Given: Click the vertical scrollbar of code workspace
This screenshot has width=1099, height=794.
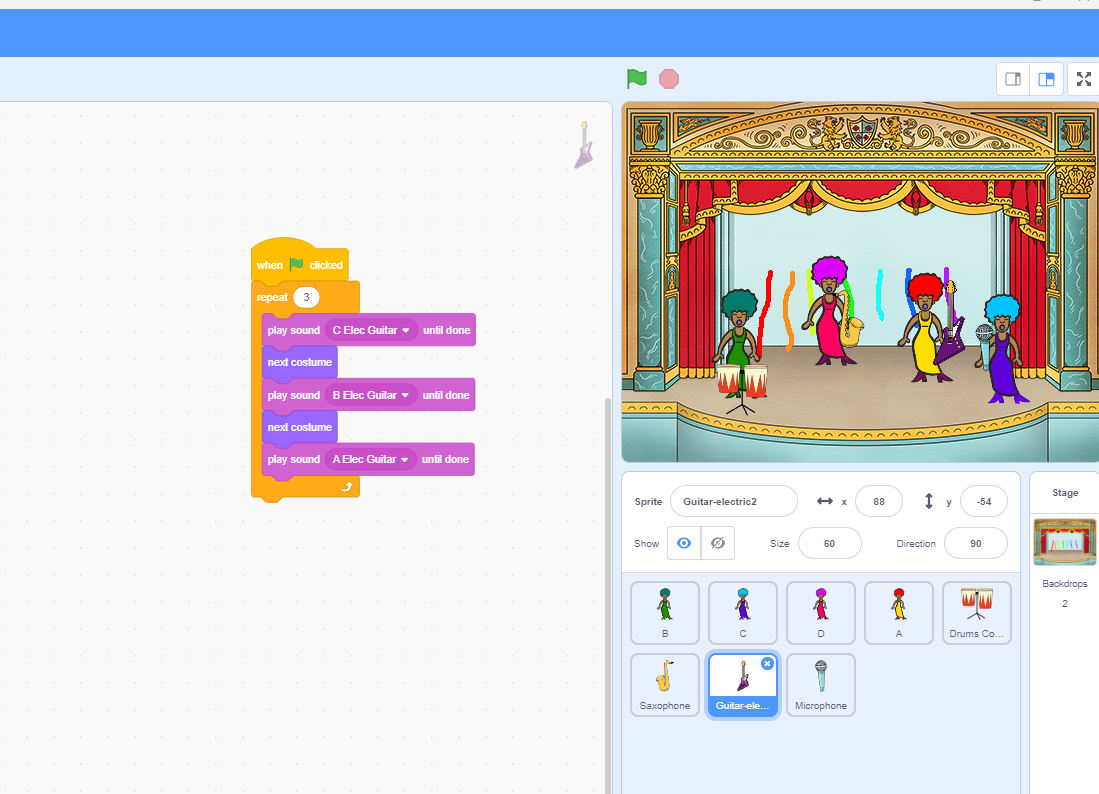Looking at the screenshot, I should coord(608,596).
